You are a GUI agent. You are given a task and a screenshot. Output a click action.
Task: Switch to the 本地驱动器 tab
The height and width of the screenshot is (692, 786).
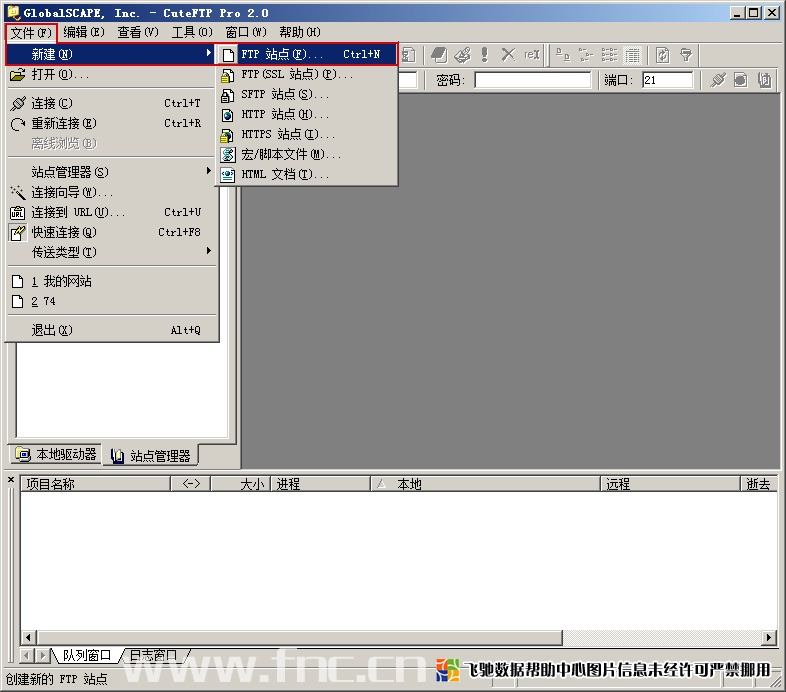[x=56, y=454]
